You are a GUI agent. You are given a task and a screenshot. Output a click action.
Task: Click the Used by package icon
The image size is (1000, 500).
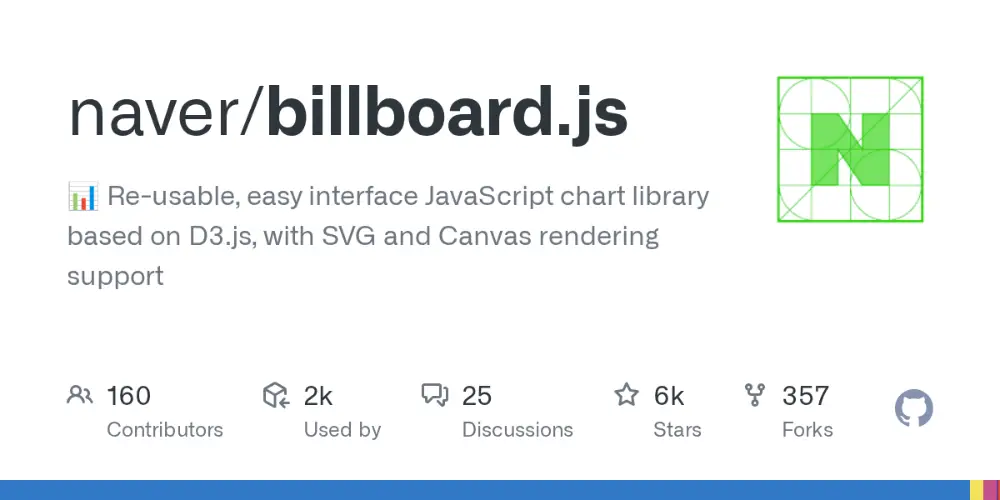pos(276,395)
